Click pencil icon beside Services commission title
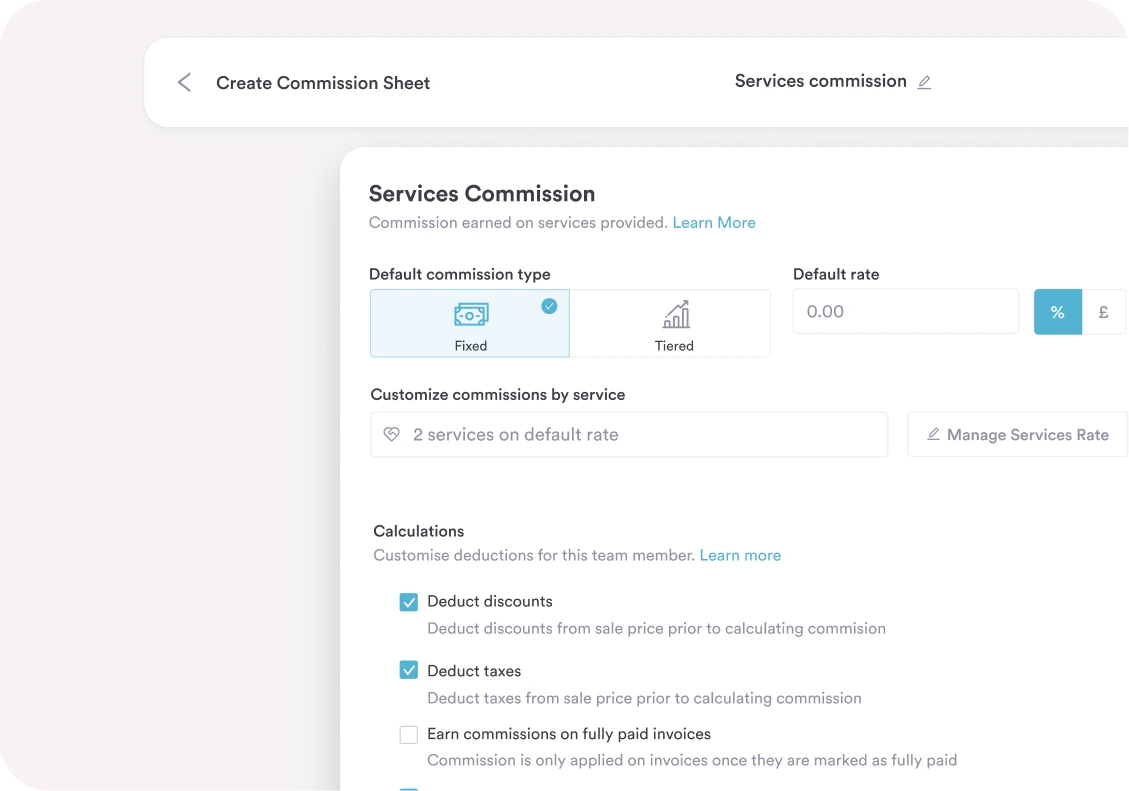The height and width of the screenshot is (791, 1129). click(x=924, y=83)
